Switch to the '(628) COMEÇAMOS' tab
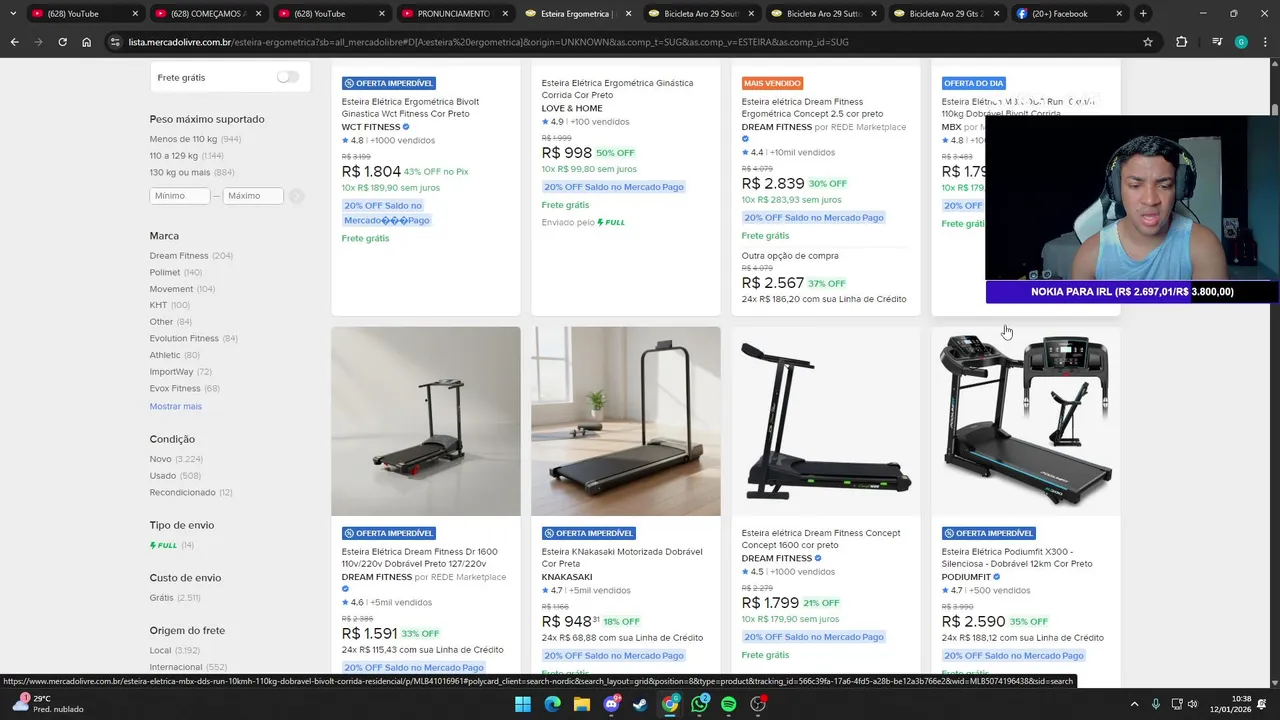The height and width of the screenshot is (720, 1280). click(x=208, y=14)
